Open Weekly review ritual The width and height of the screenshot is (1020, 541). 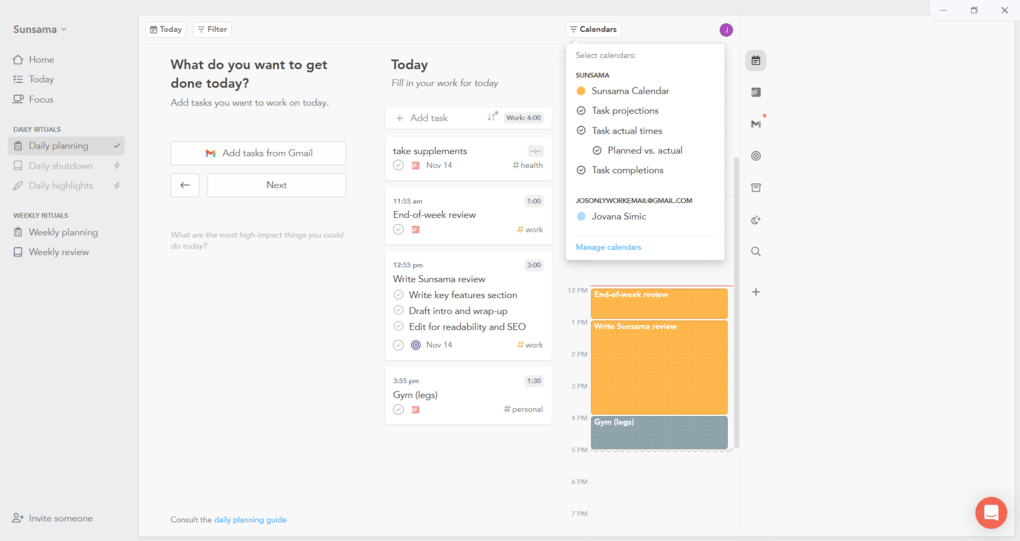59,252
